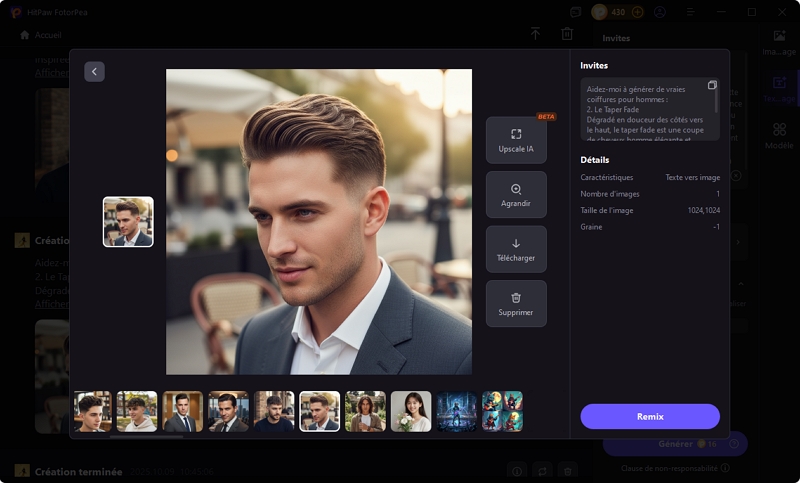Download image with Télécharger button
This screenshot has height=483, width=800.
tap(516, 249)
